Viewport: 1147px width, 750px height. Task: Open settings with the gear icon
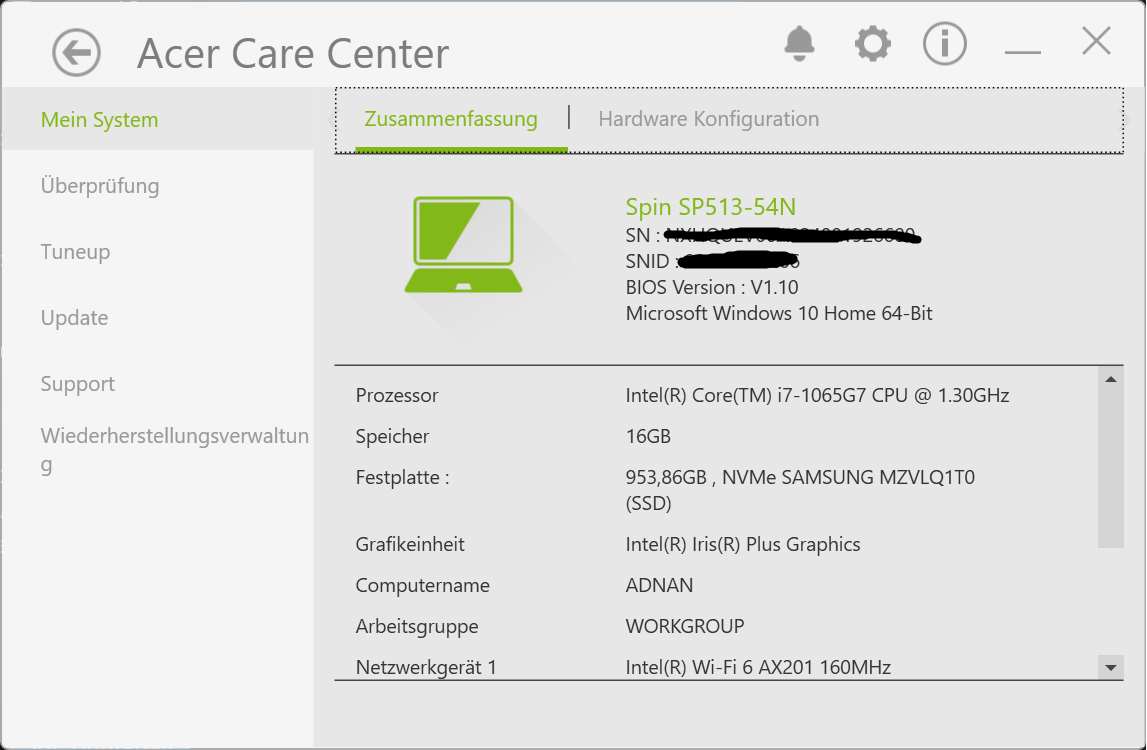click(x=873, y=44)
